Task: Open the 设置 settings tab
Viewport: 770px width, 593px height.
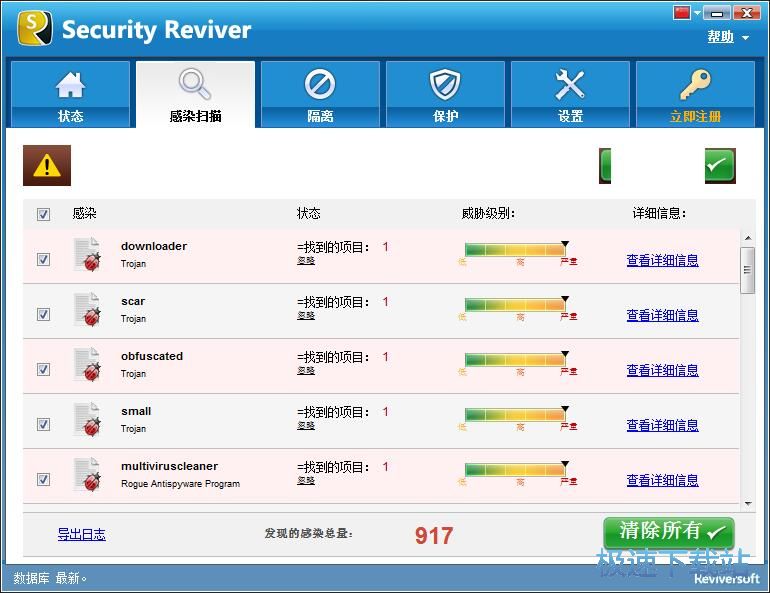Action: [x=570, y=94]
